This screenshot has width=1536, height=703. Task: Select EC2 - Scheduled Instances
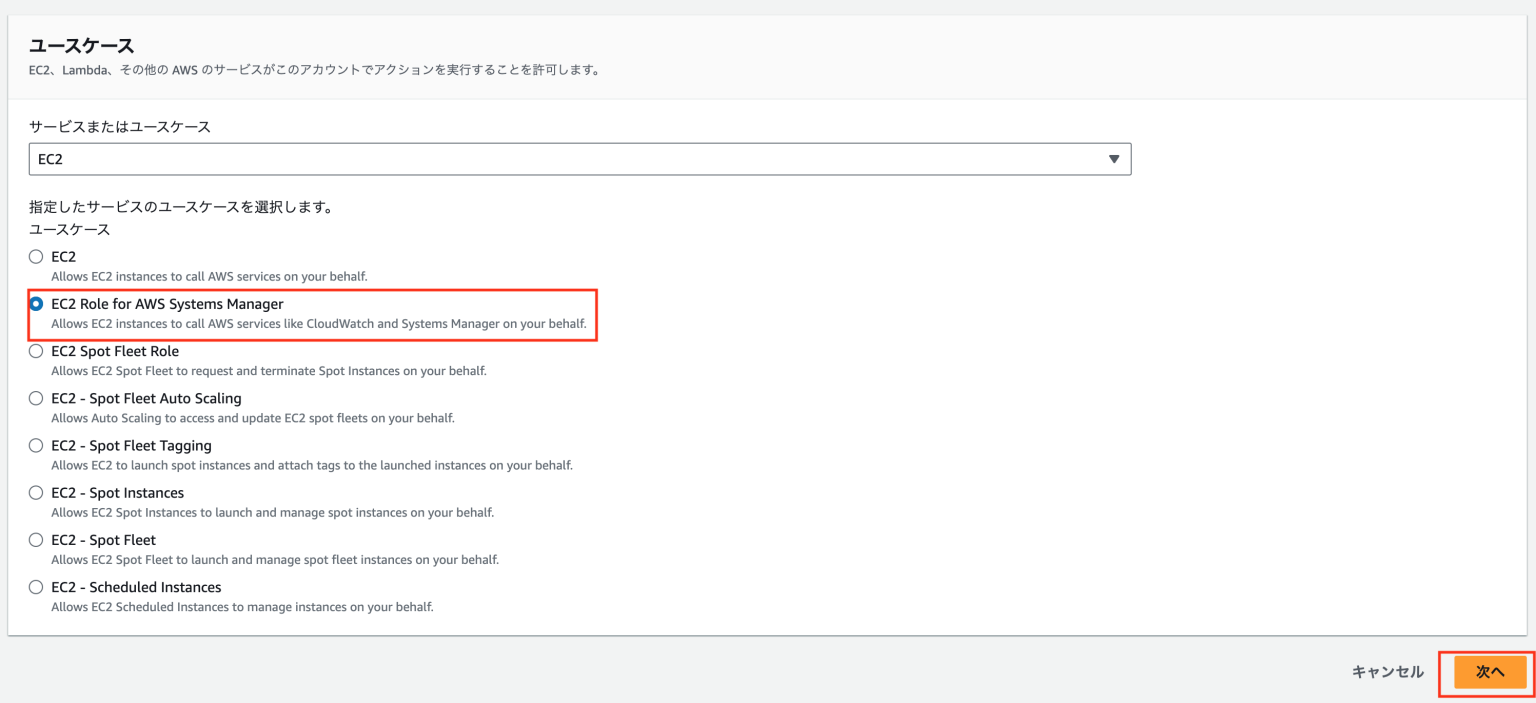36,587
